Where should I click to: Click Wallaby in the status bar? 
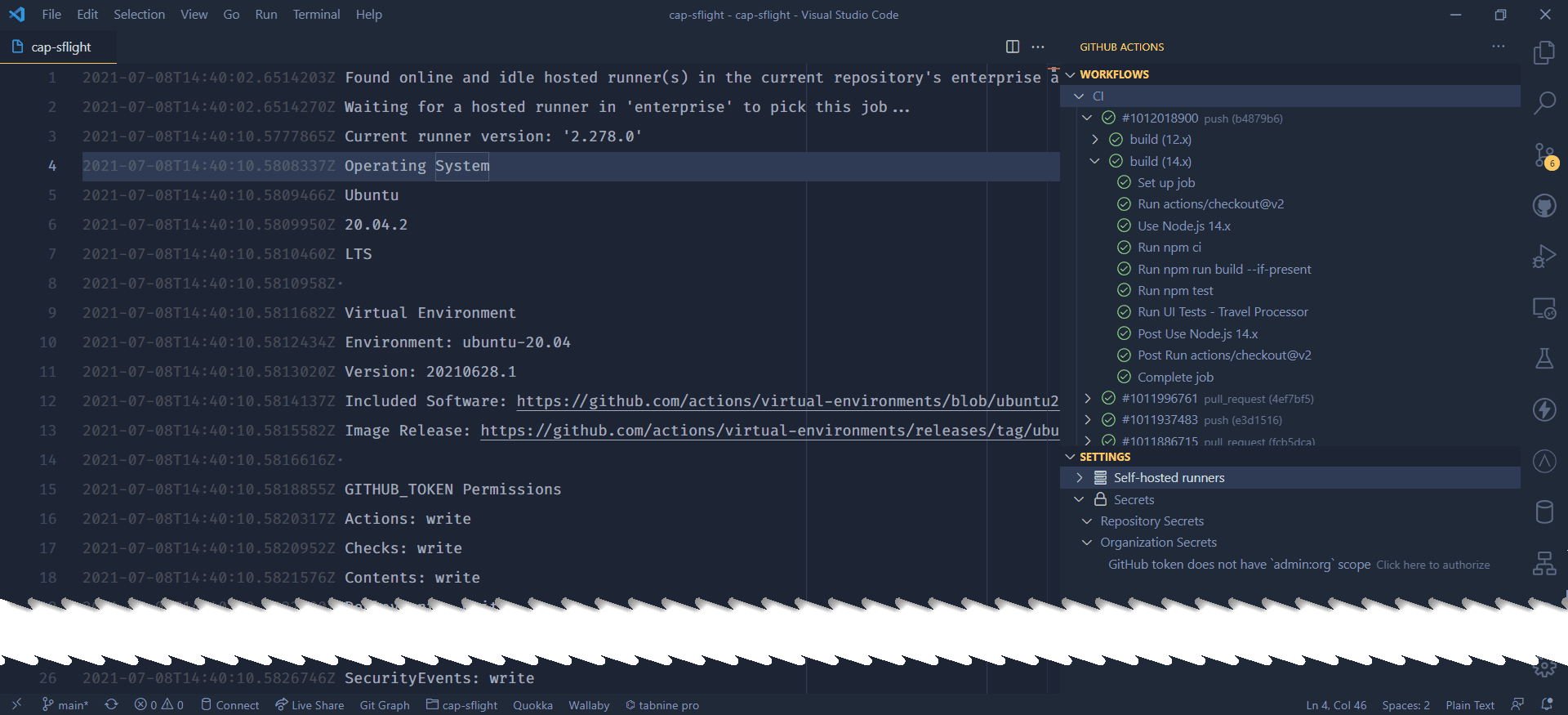[x=589, y=704]
